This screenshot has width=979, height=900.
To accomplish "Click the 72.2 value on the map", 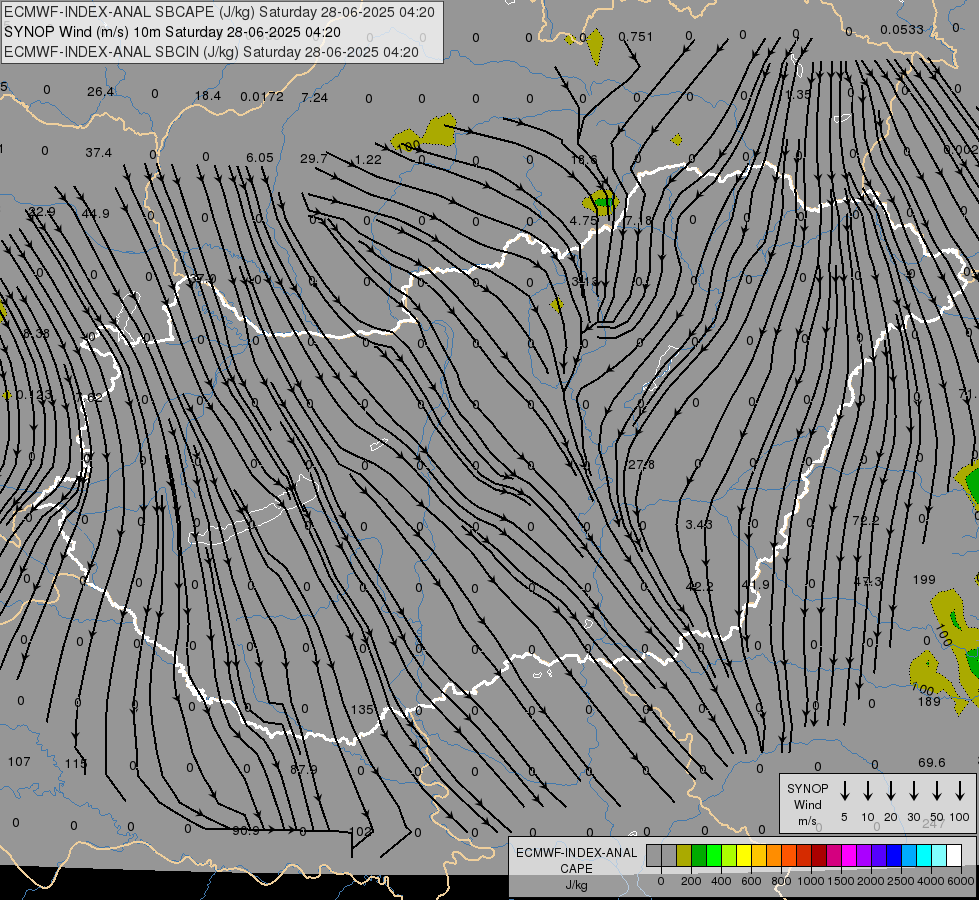I will [x=865, y=520].
